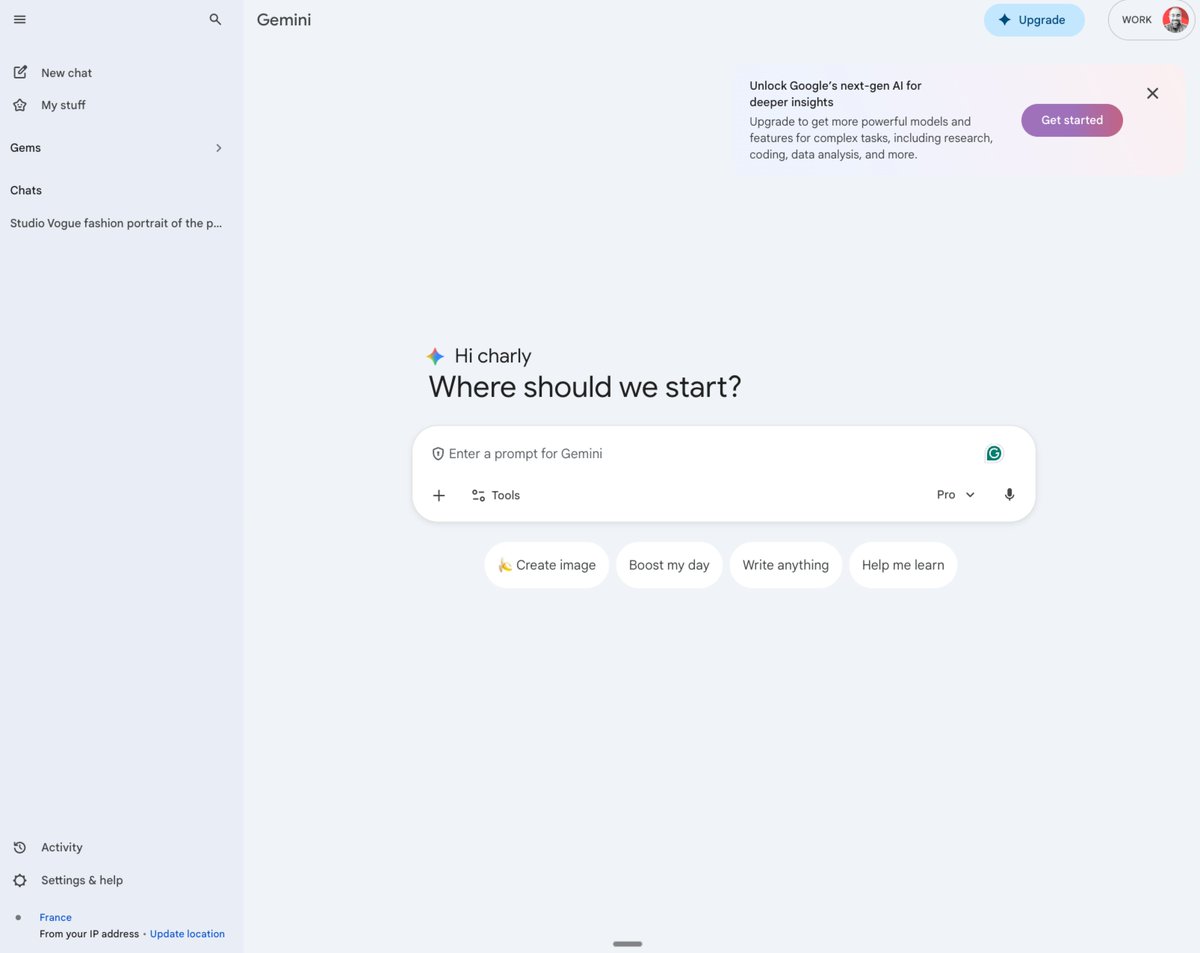Select the Write anything chip
The height and width of the screenshot is (953, 1200).
tap(786, 565)
